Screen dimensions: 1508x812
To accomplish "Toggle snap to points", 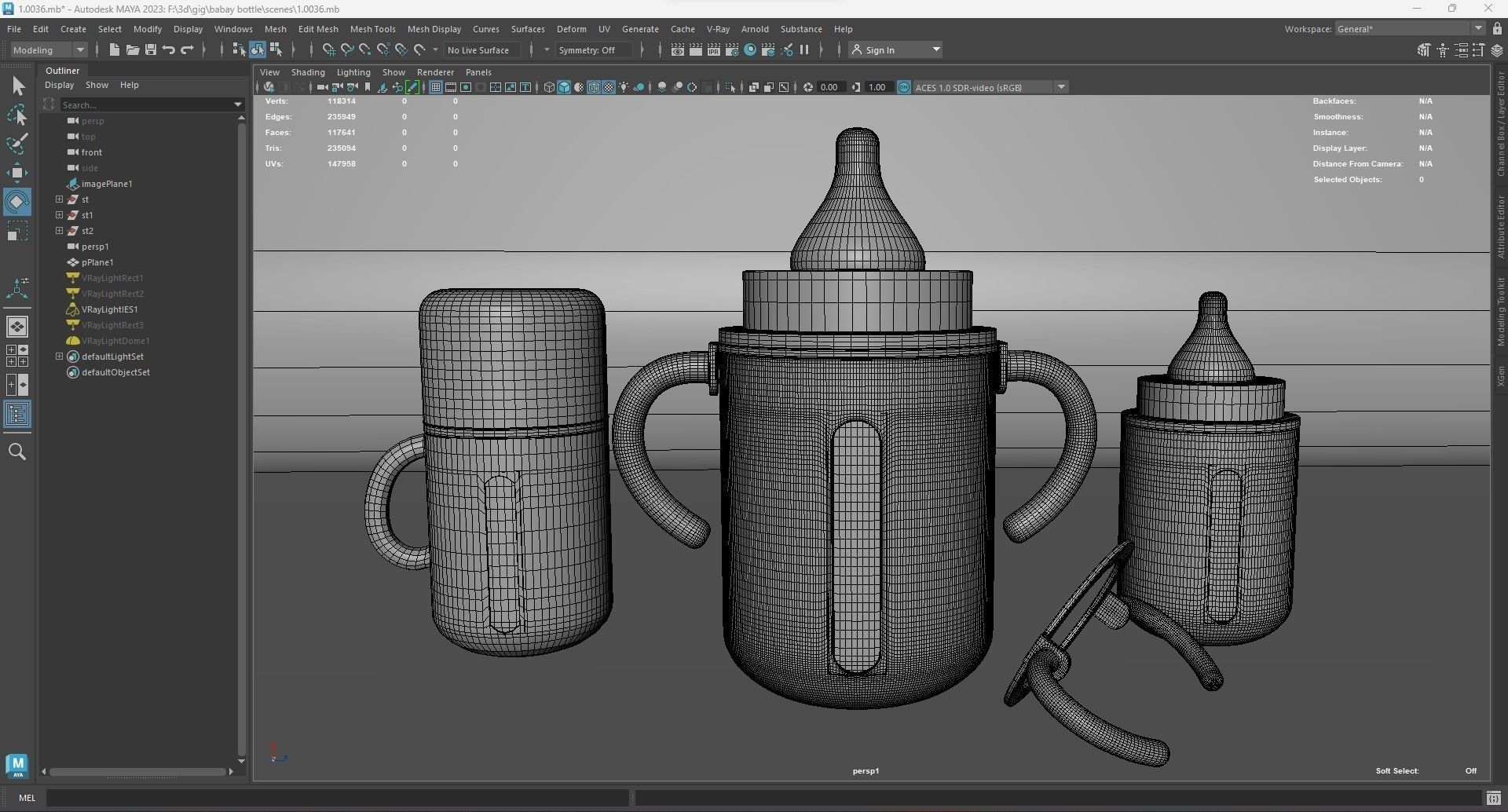I will [365, 49].
